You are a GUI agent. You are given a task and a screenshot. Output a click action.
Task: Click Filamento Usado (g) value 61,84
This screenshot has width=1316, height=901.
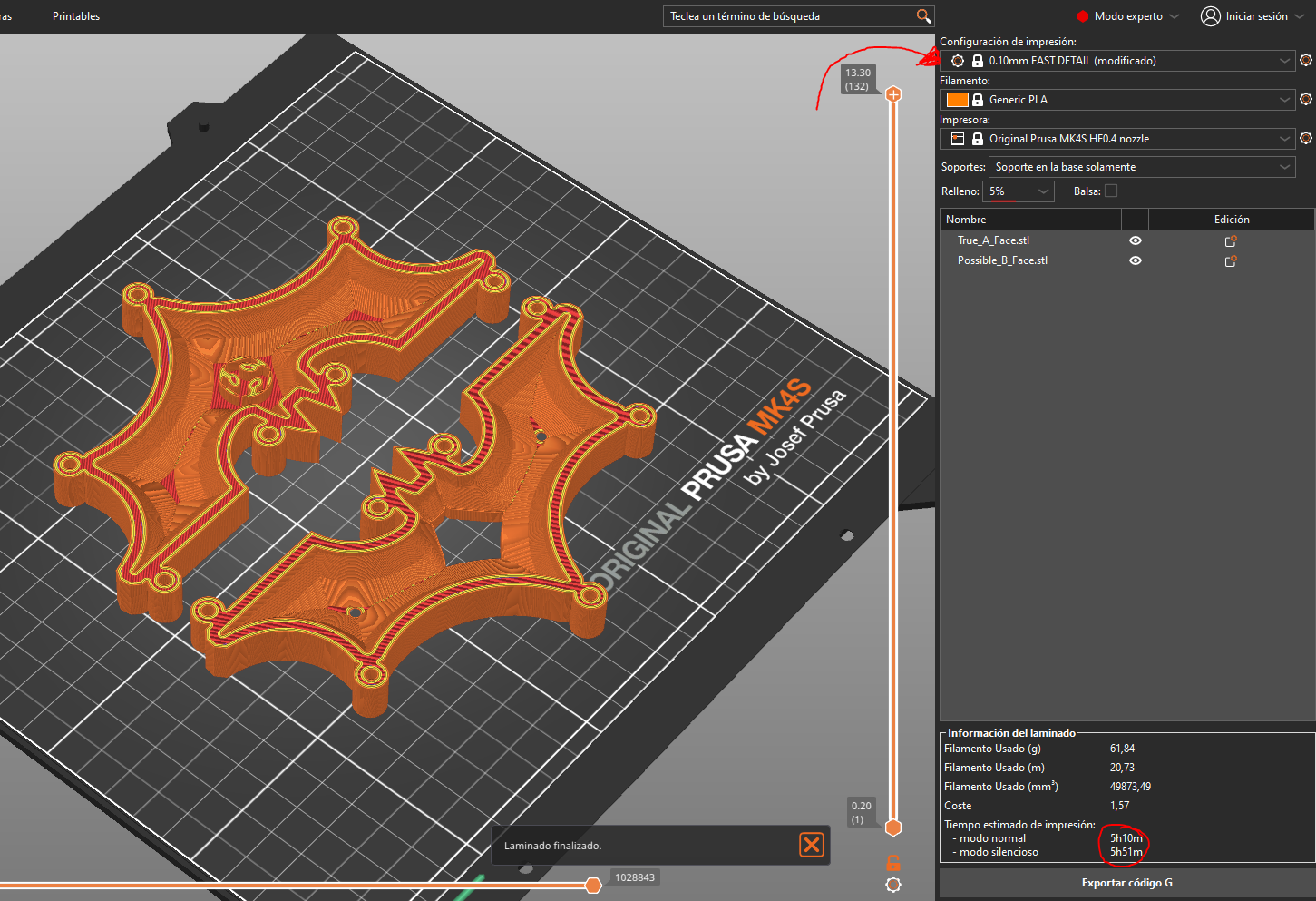pos(1122,749)
